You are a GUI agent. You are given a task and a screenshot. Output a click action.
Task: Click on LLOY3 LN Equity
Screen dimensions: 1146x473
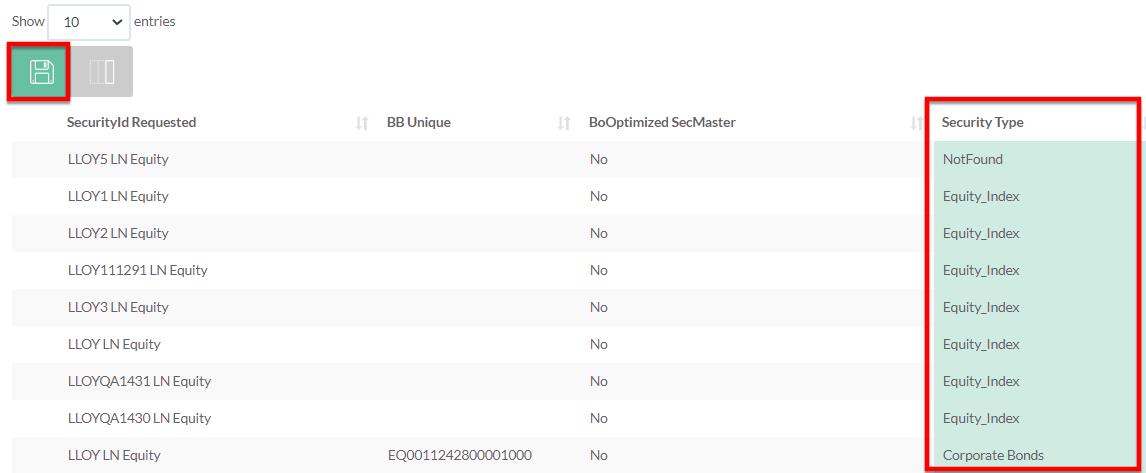pos(118,307)
